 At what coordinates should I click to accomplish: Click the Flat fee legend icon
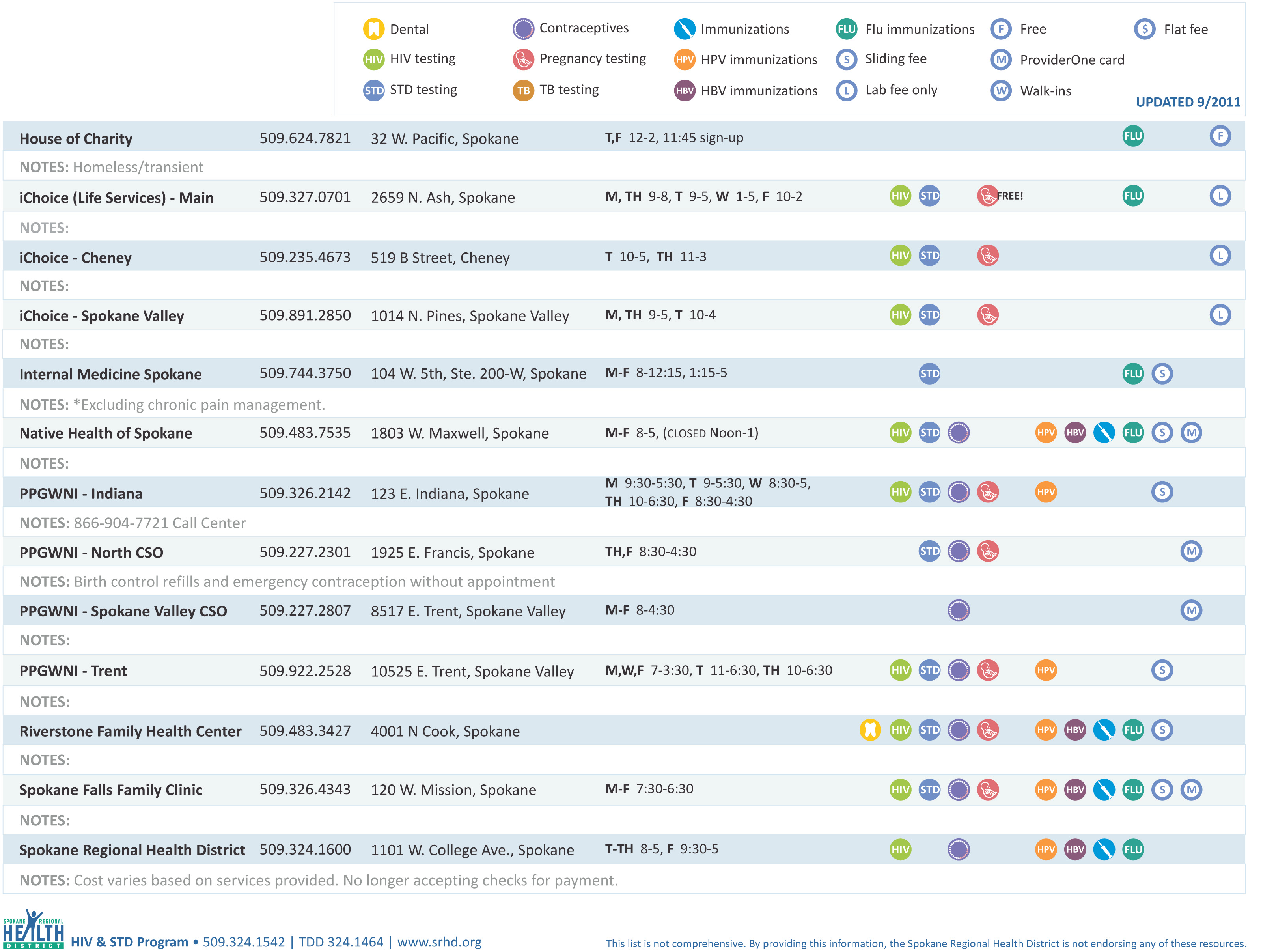(1144, 28)
